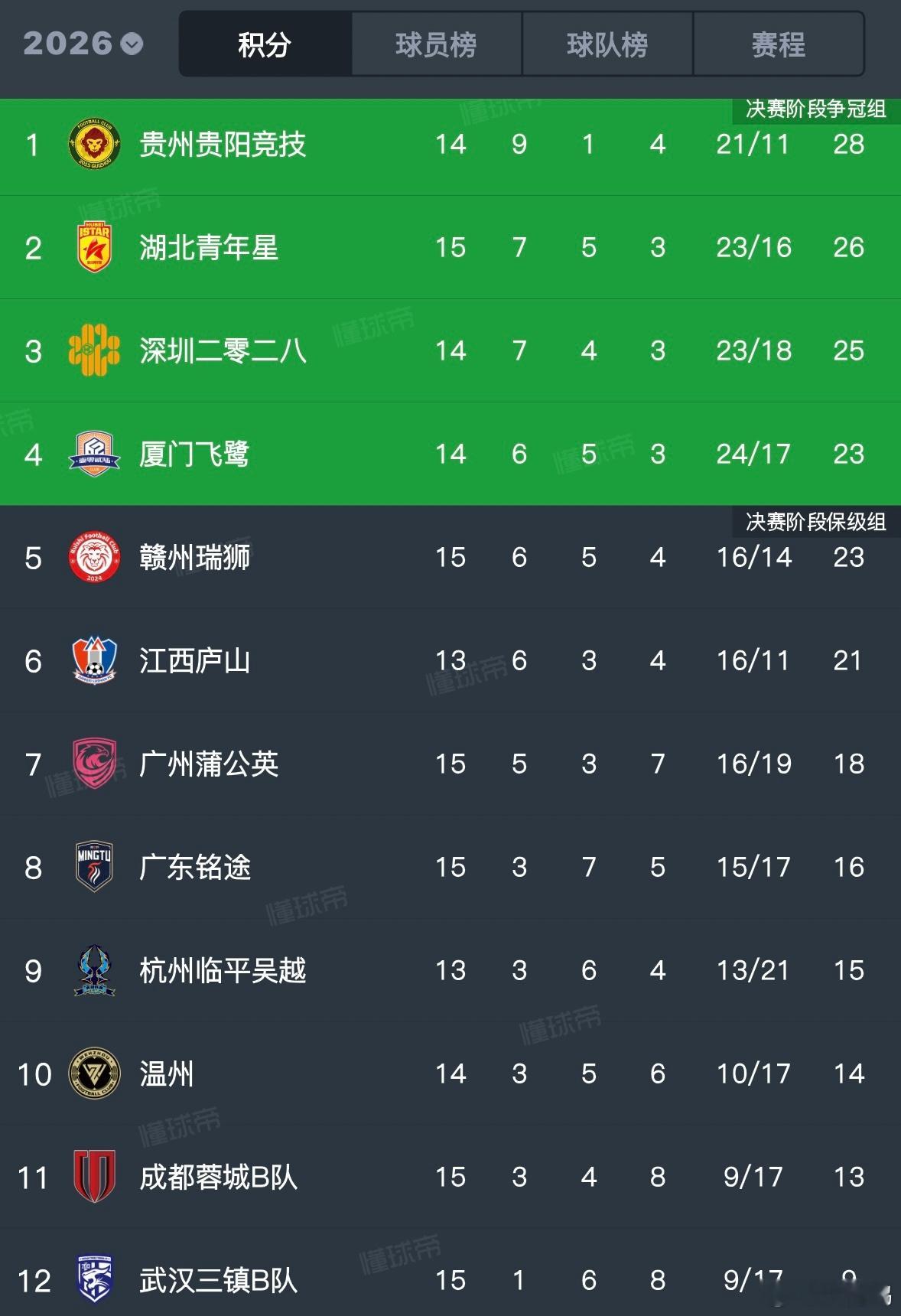
Task: Open the 成都蓉城B队 team name
Action: pyautogui.click(x=219, y=1177)
